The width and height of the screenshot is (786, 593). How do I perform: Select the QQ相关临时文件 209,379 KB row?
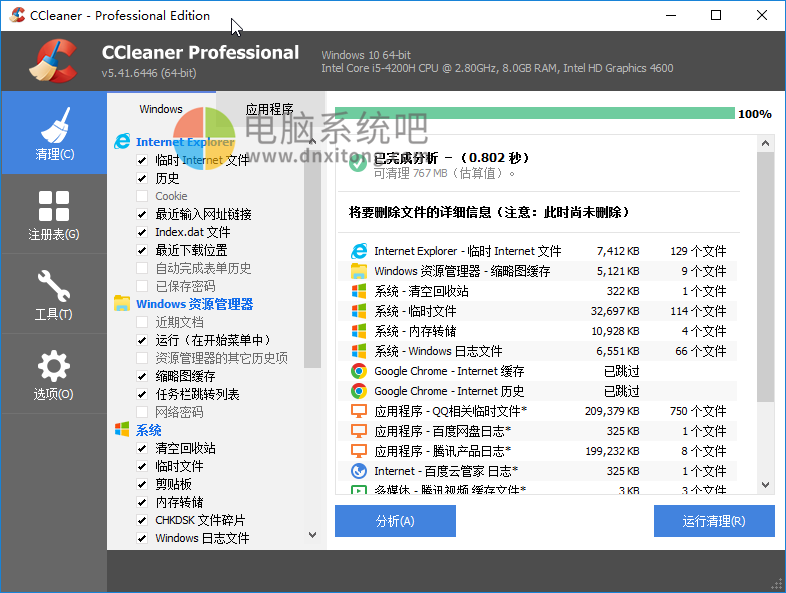538,411
